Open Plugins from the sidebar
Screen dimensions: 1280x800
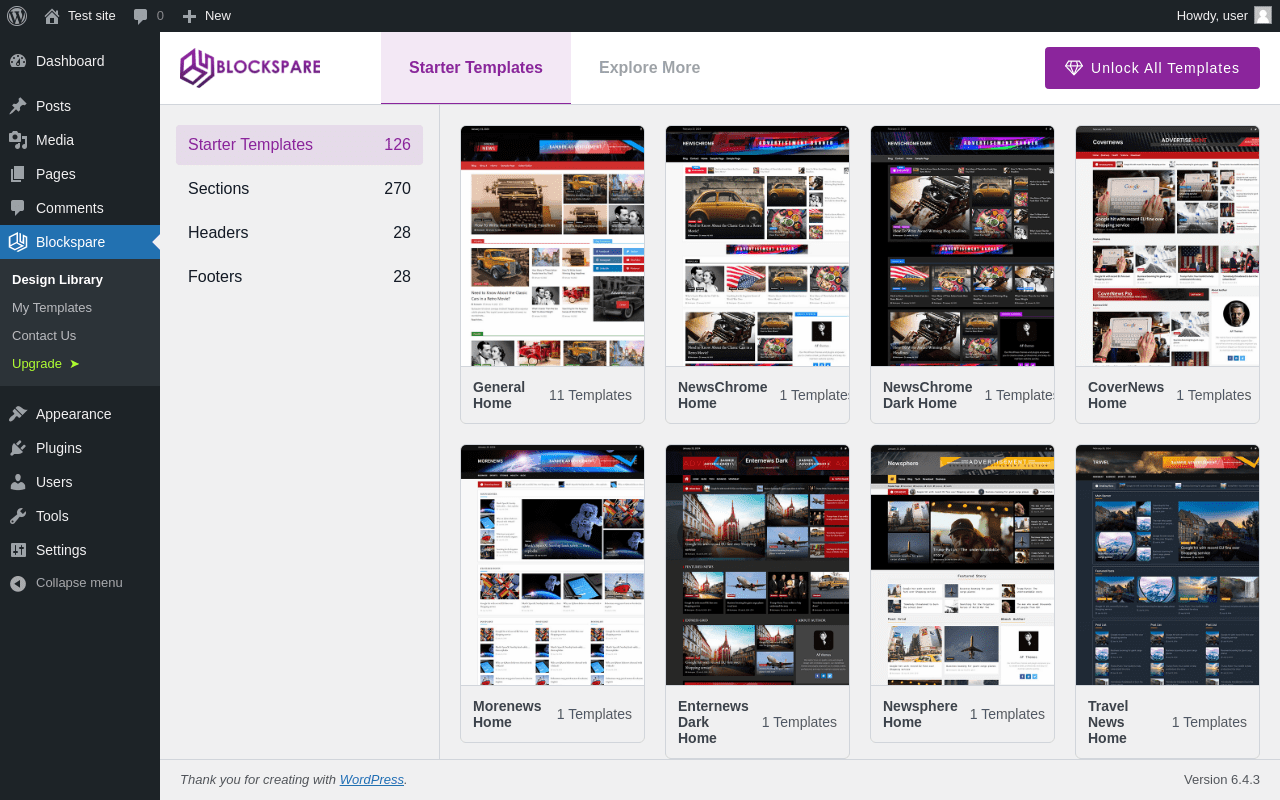(x=58, y=448)
